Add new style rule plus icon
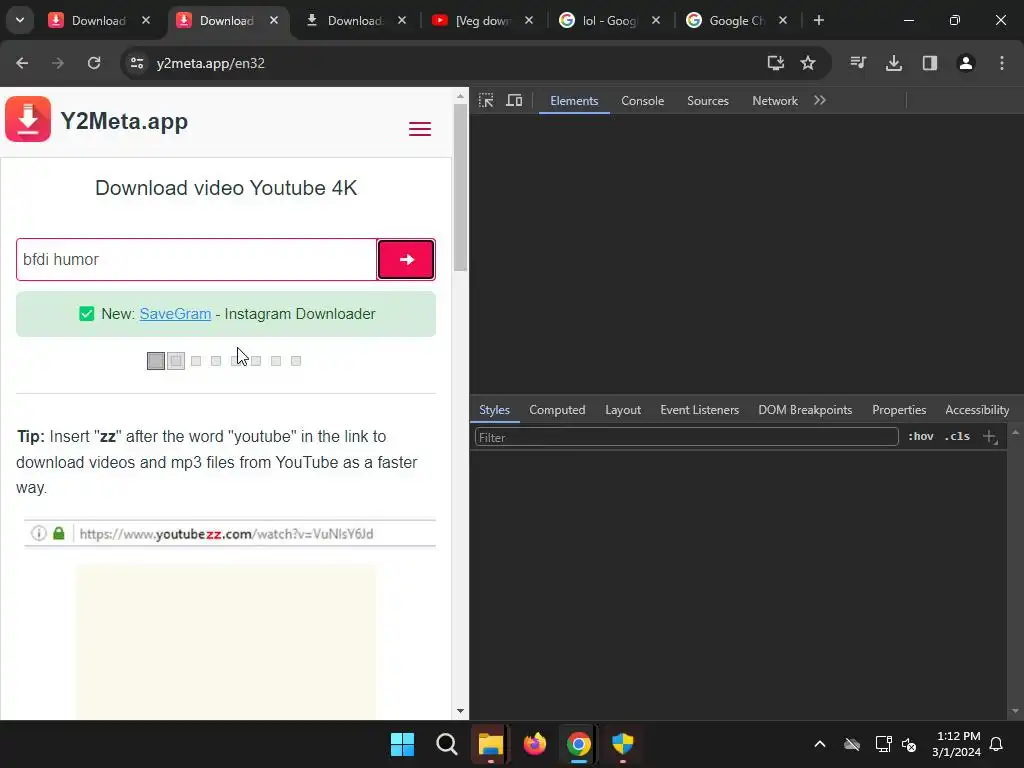 tap(990, 436)
